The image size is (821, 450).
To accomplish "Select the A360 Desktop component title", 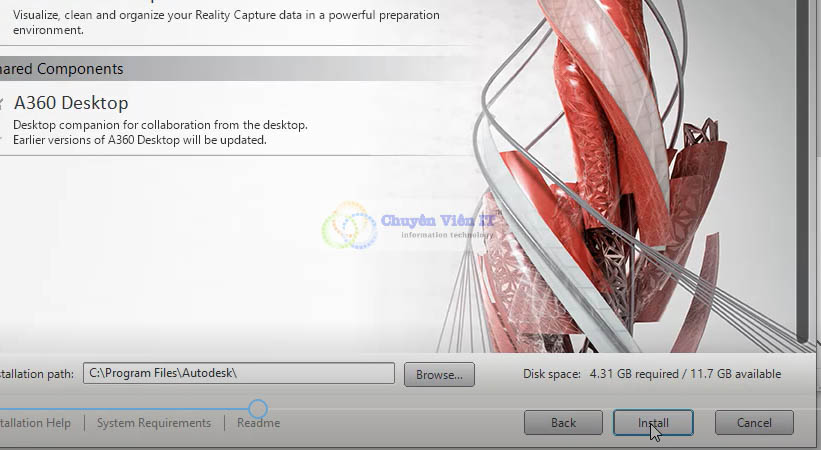I will pos(71,103).
